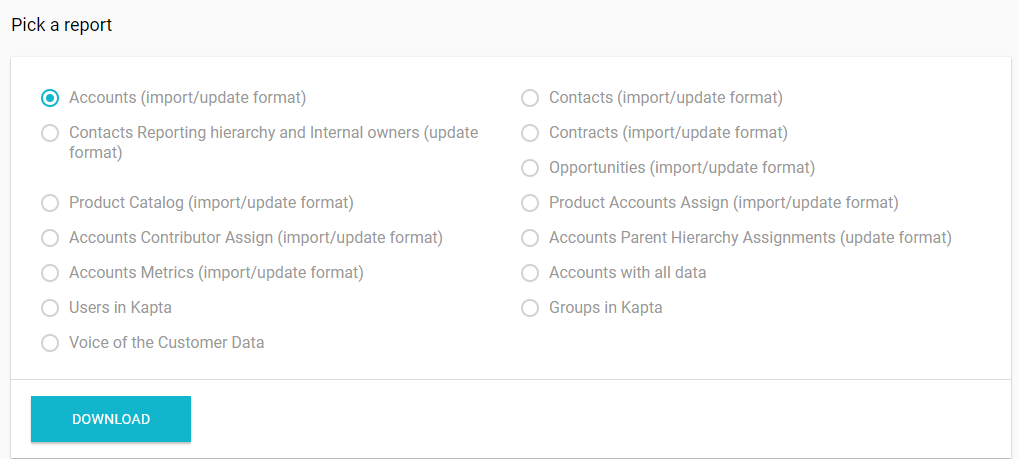The image size is (1019, 459).
Task: Select Accounts with all data report
Action: (530, 273)
